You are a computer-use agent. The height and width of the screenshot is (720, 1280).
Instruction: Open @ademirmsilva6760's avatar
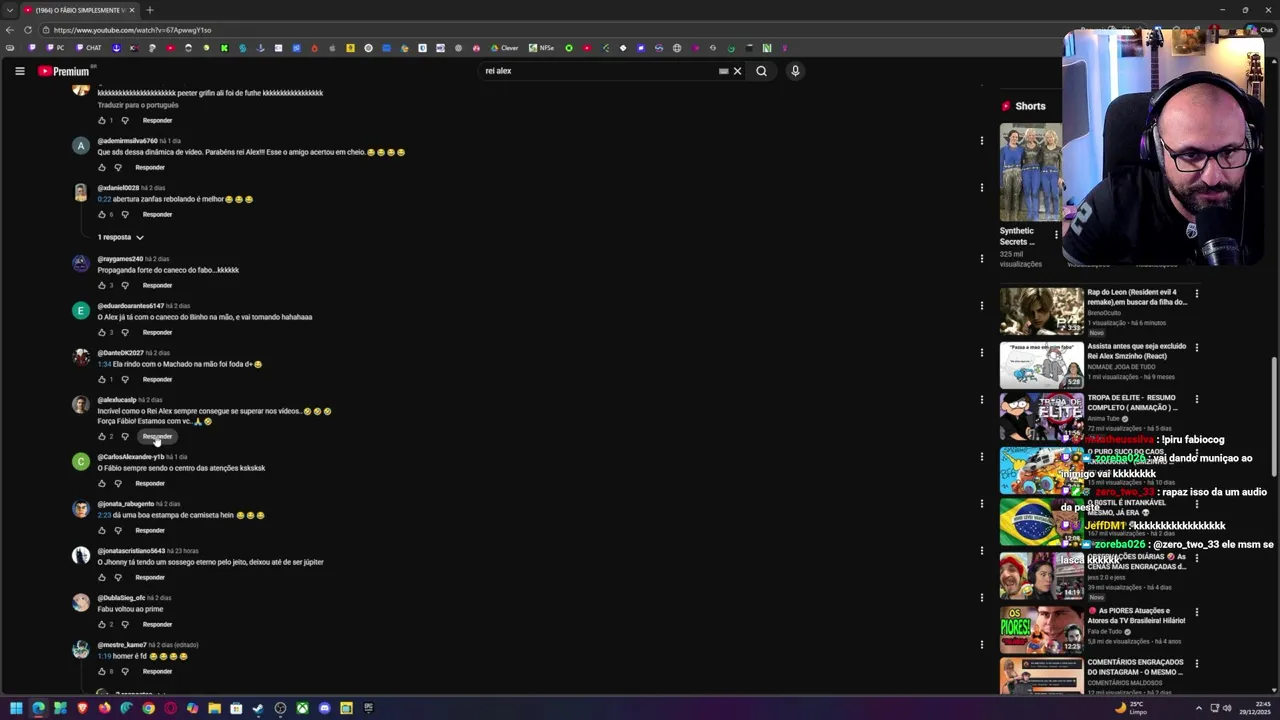[81, 146]
